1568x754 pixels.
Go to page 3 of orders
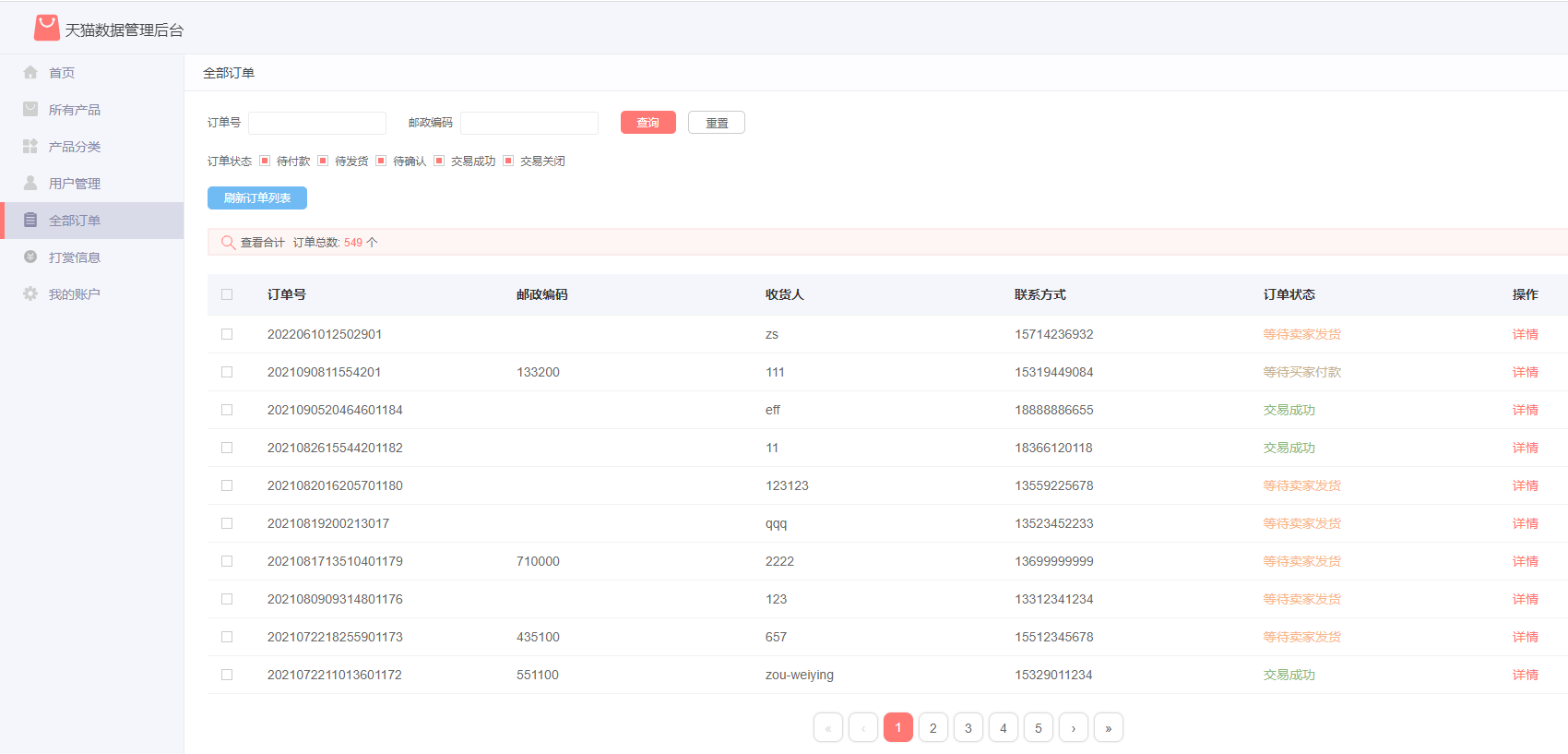click(968, 727)
